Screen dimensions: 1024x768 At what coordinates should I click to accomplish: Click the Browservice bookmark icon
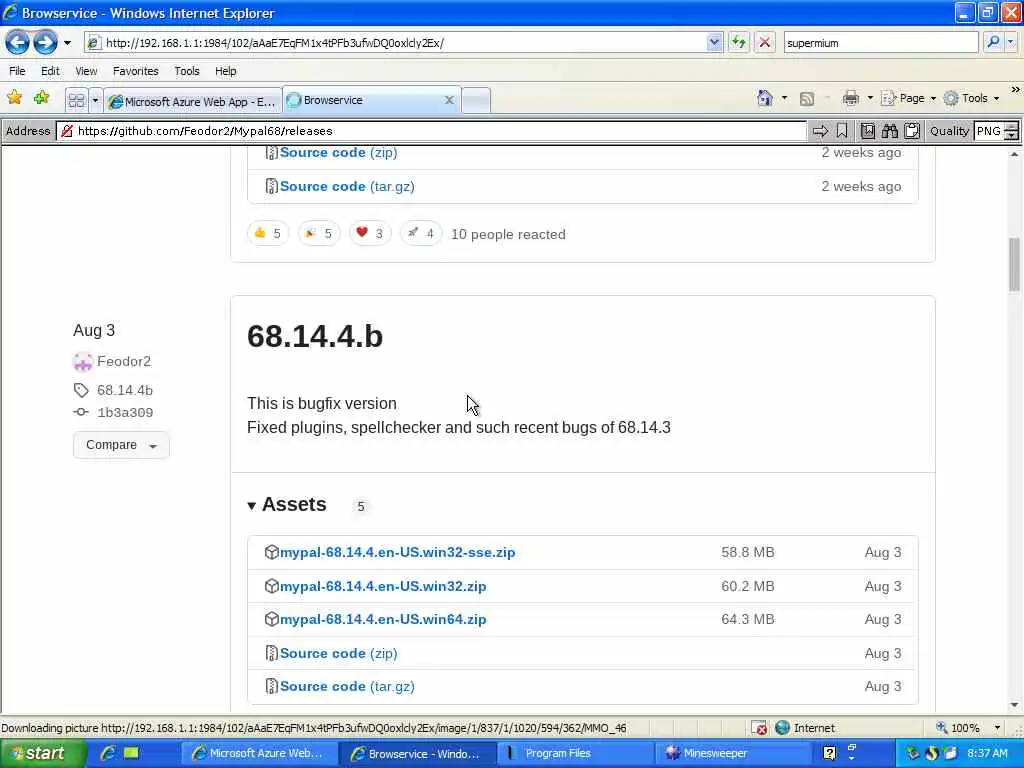pos(842,131)
